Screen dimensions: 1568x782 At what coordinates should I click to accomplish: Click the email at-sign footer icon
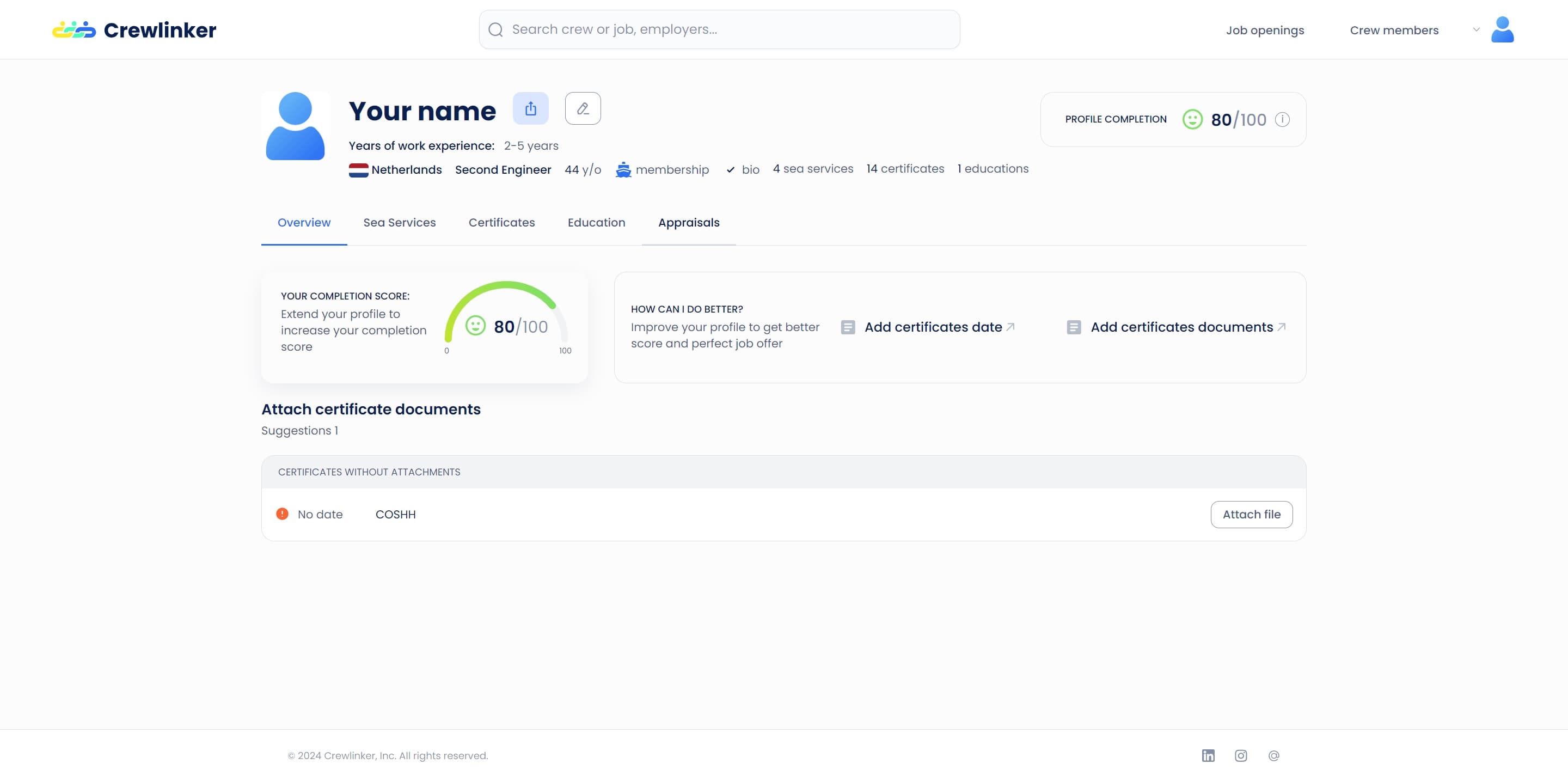tap(1273, 756)
